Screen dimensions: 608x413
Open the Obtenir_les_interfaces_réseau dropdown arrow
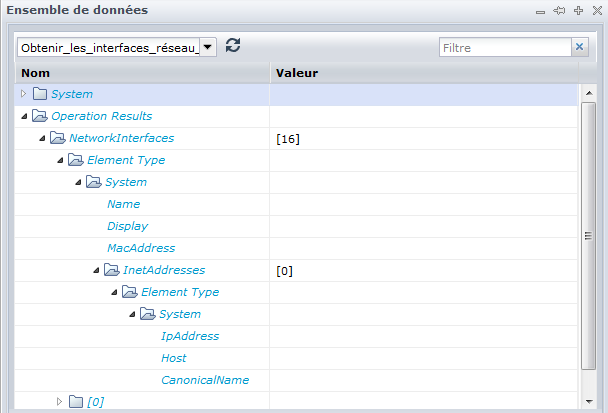click(x=208, y=47)
